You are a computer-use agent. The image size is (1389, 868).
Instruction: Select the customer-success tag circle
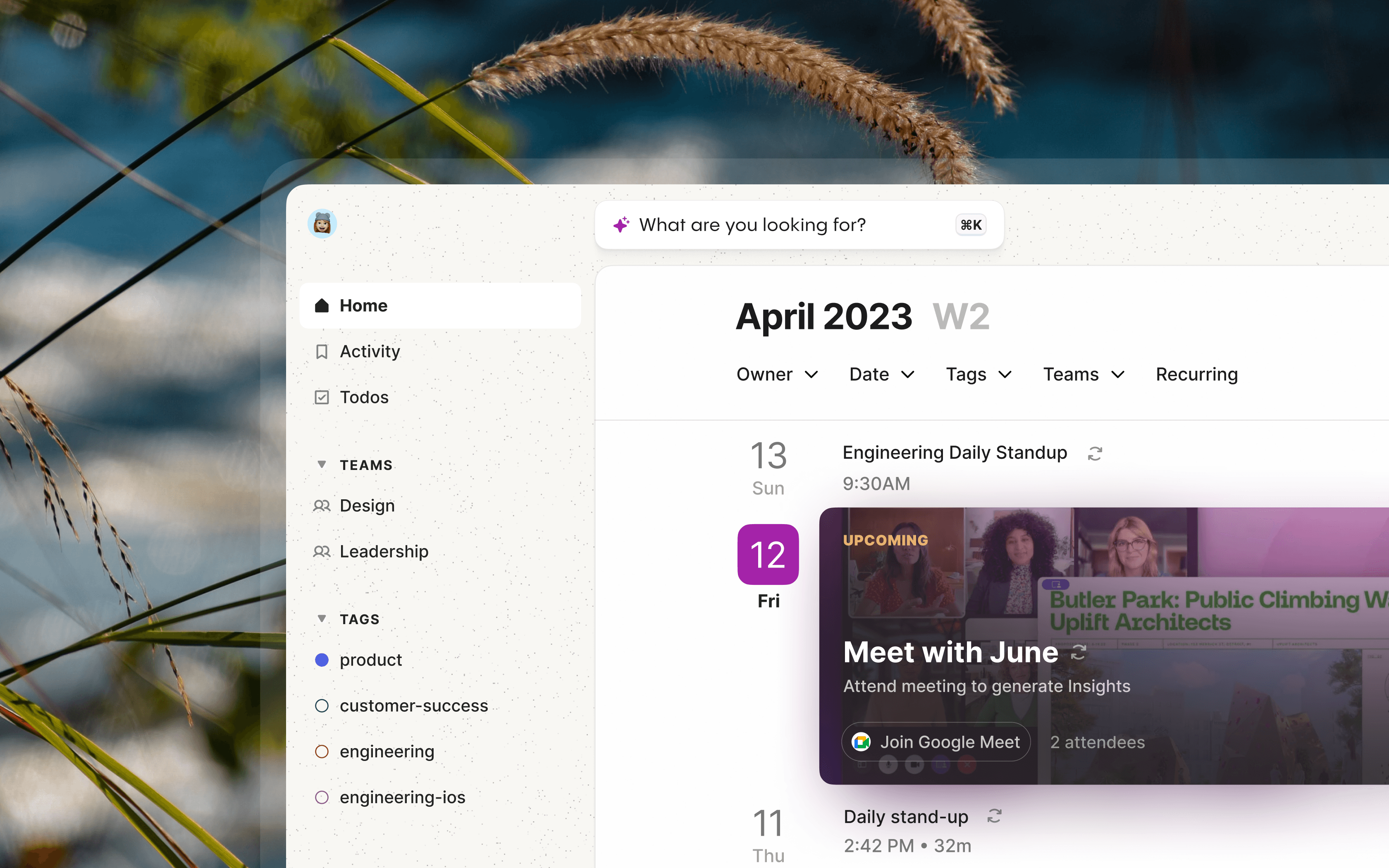(322, 706)
